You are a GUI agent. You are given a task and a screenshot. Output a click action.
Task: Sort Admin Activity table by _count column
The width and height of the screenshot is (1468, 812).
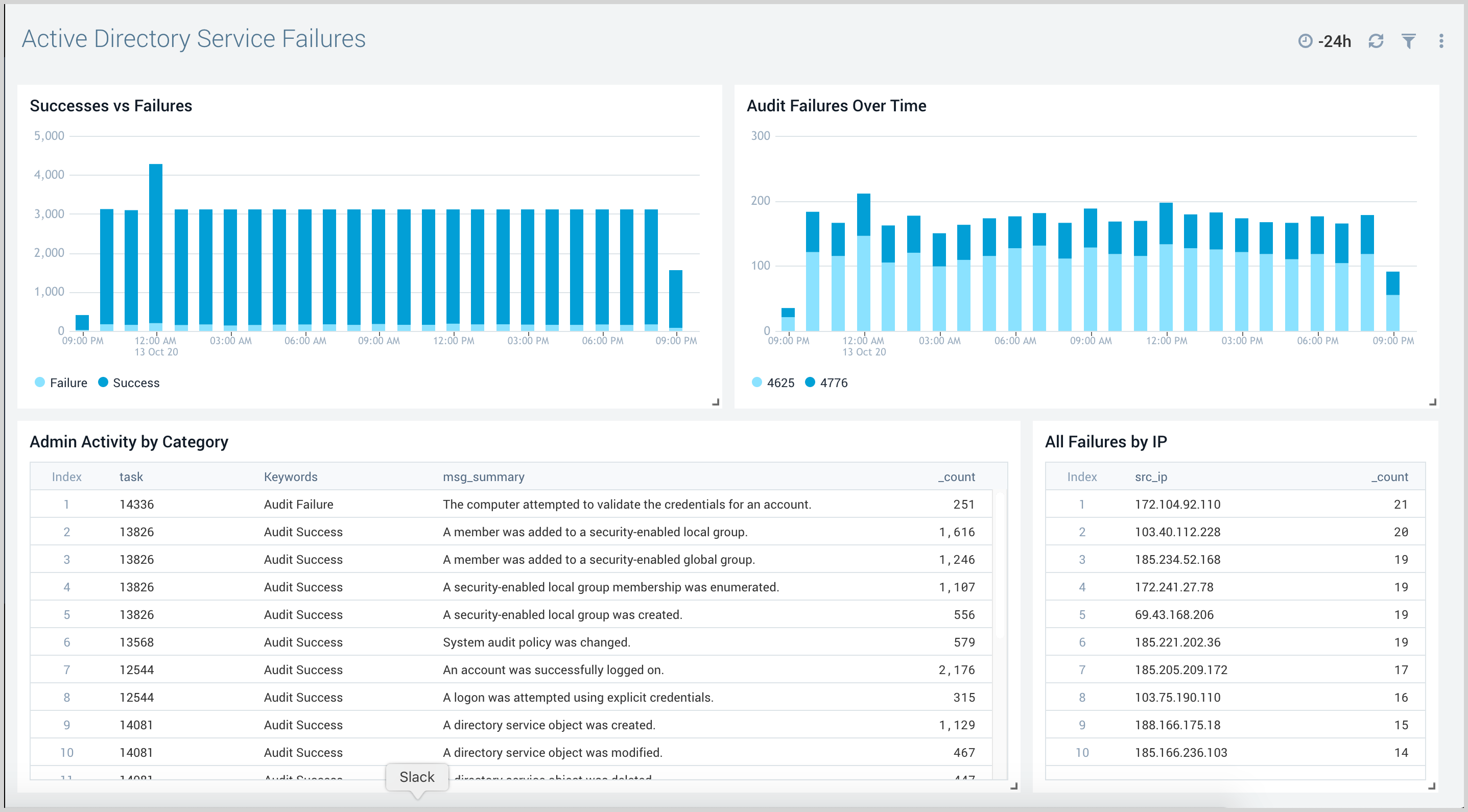pos(956,477)
